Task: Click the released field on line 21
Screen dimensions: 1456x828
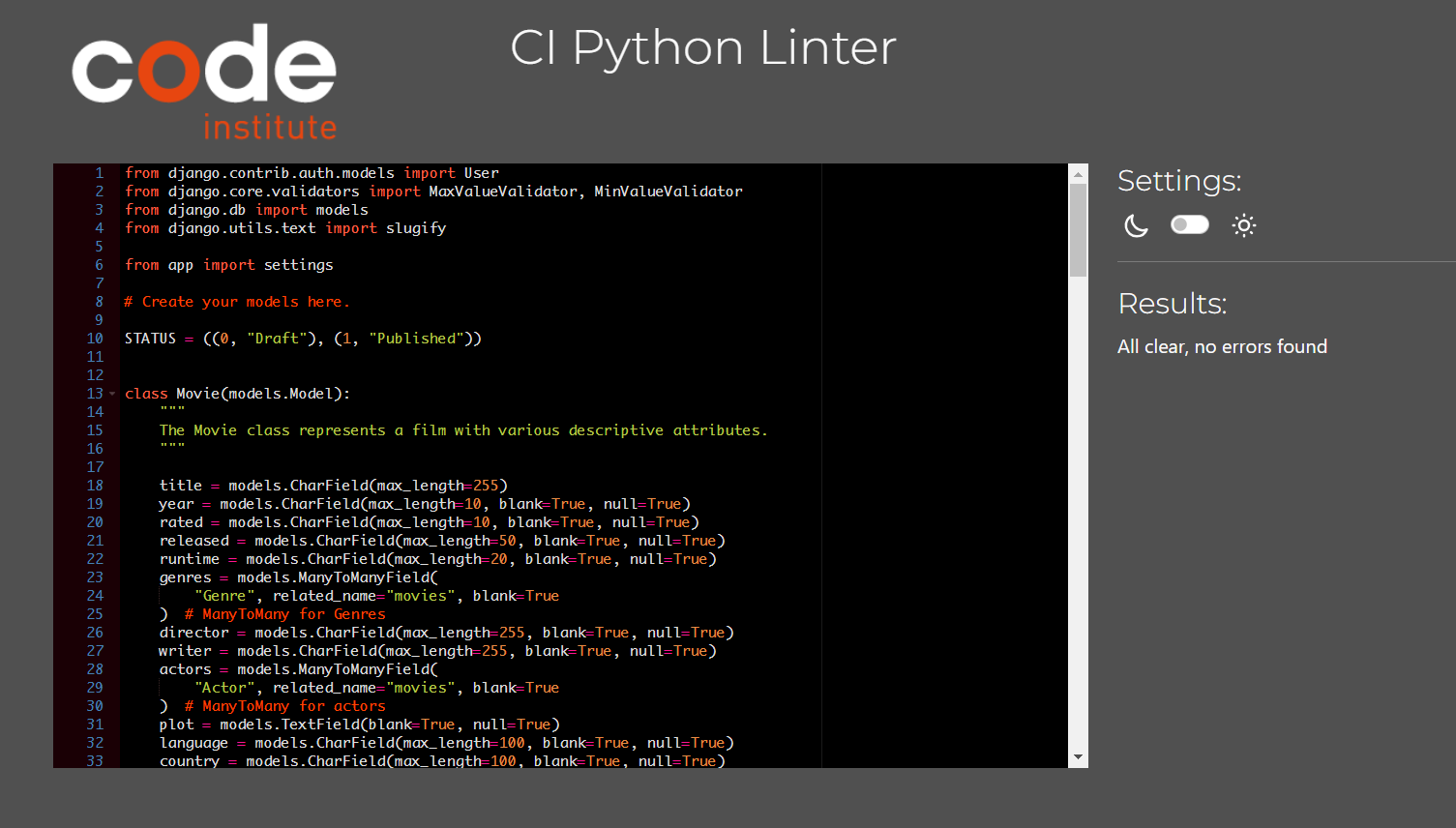Action: [442, 541]
